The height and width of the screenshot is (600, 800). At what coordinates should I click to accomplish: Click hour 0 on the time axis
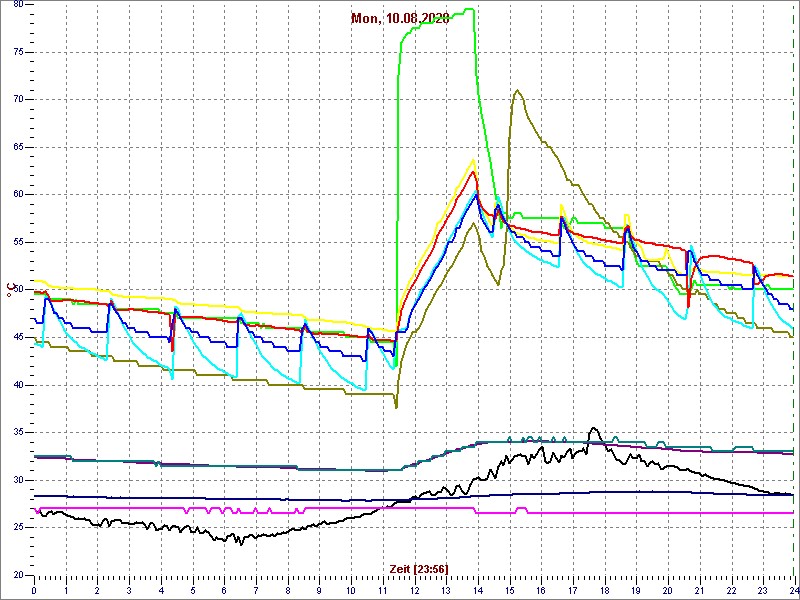[34, 590]
